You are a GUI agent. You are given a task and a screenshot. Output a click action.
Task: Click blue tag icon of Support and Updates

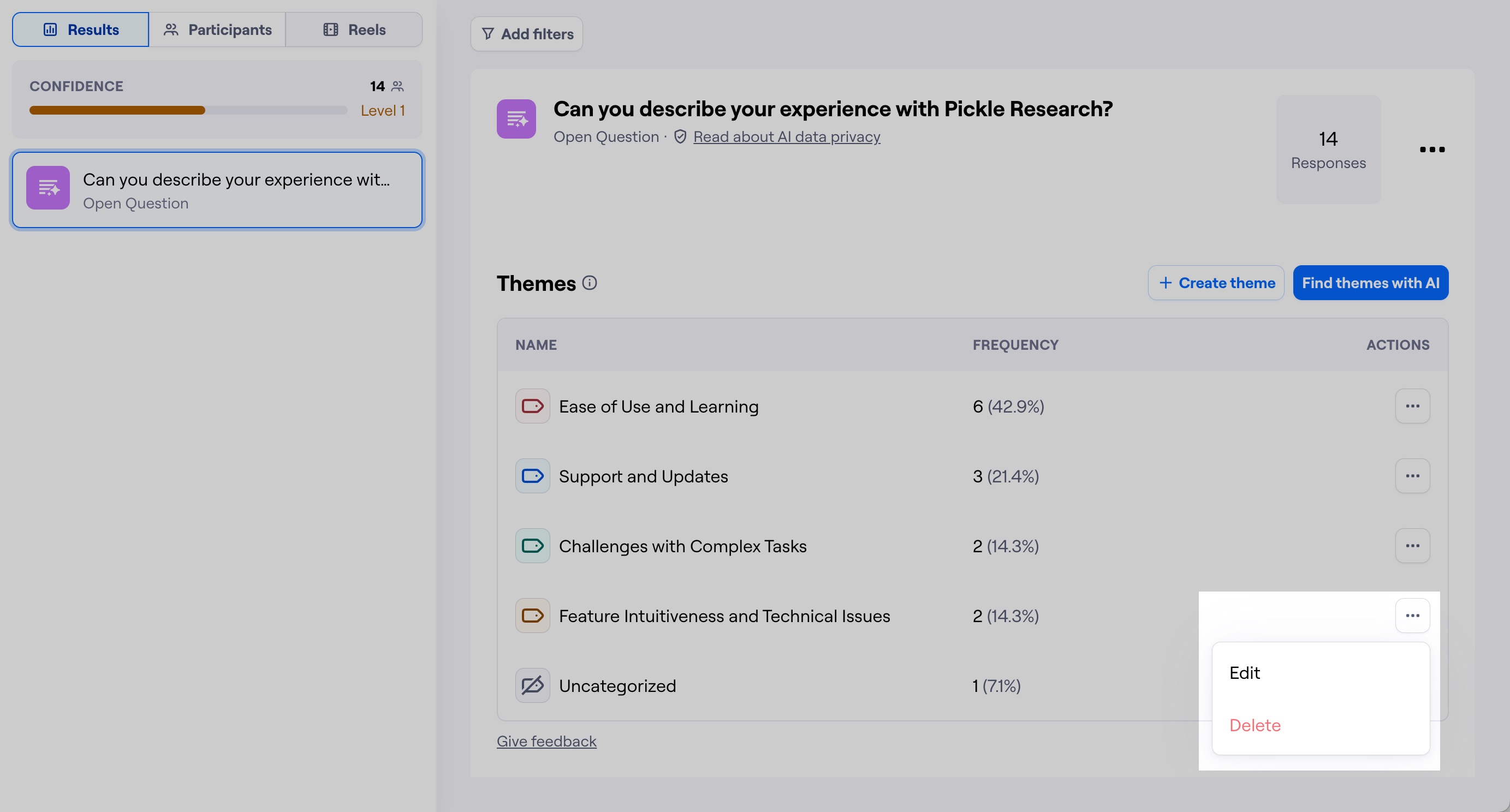coord(533,476)
